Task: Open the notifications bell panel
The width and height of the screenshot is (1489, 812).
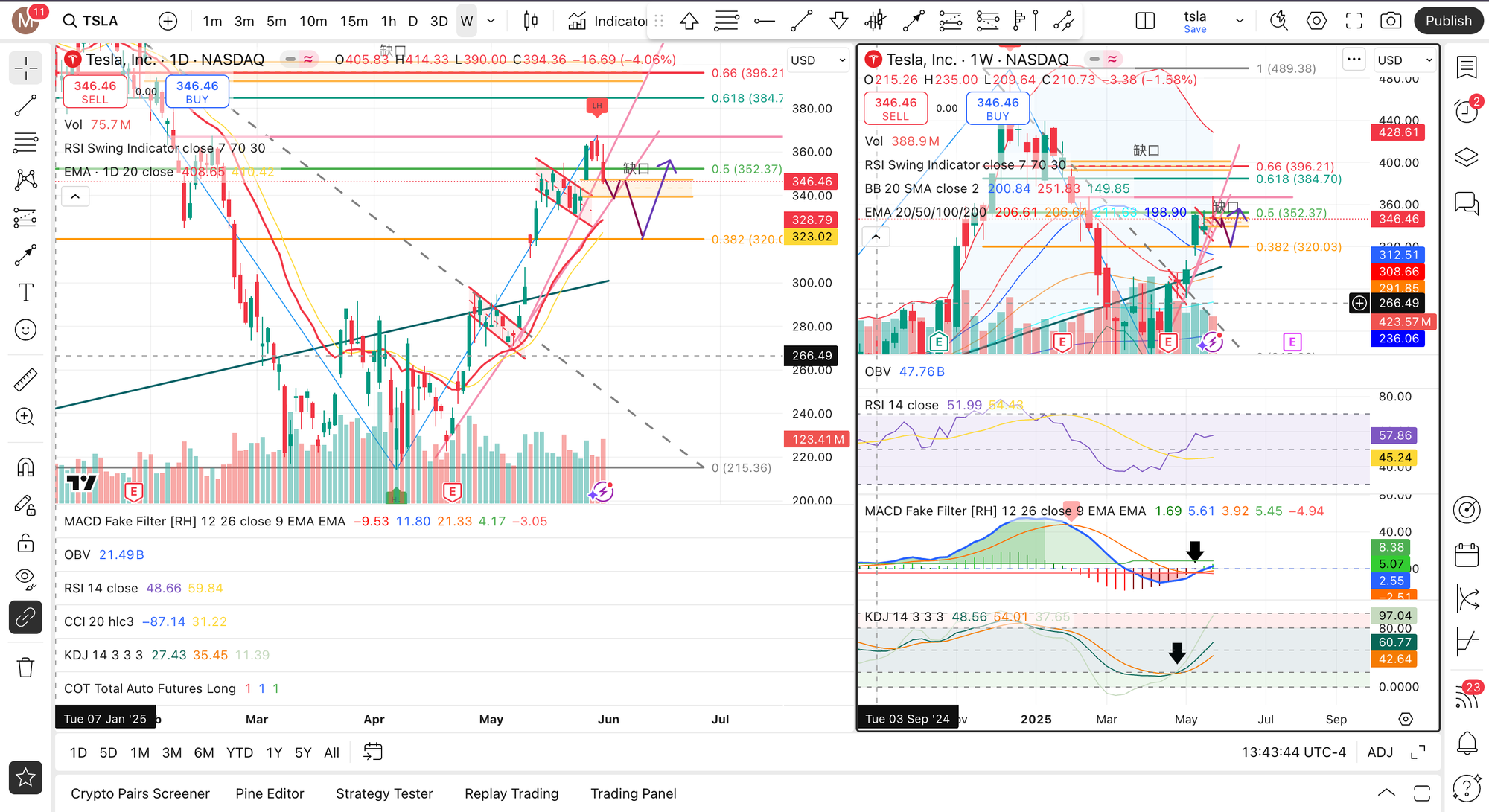Action: pyautogui.click(x=1467, y=742)
